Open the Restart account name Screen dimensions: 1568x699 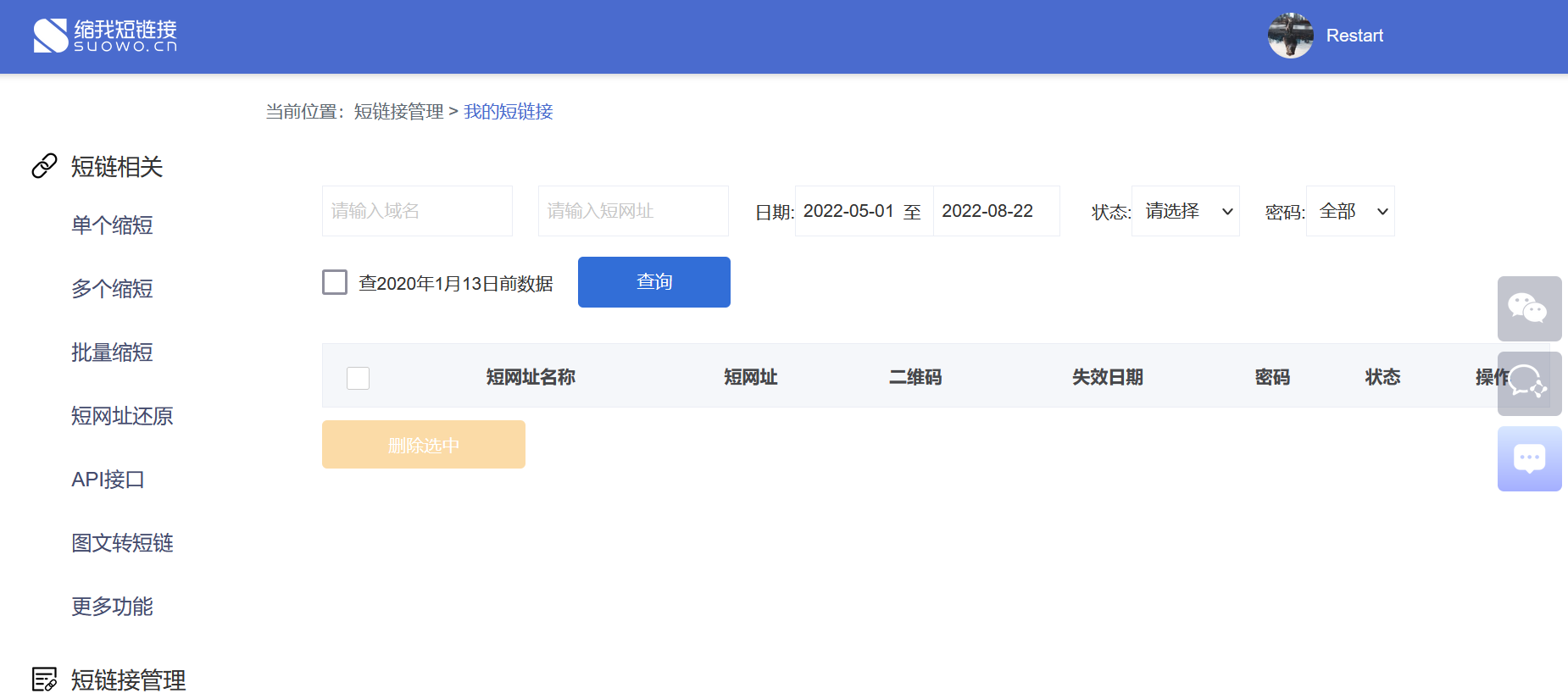[1354, 36]
